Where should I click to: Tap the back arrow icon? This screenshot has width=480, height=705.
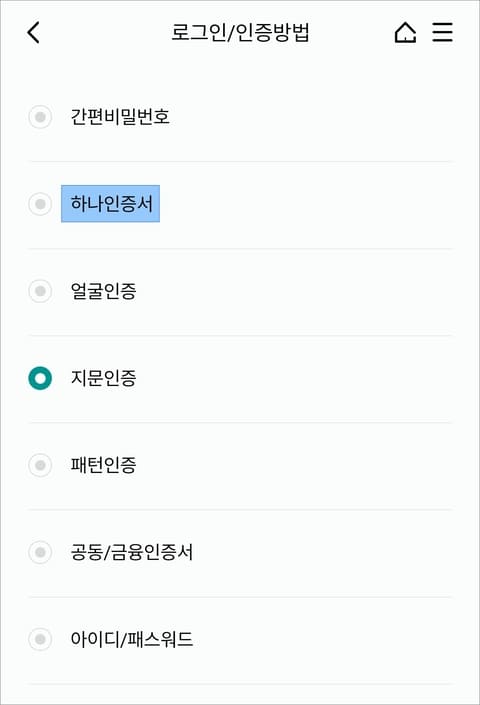point(34,32)
